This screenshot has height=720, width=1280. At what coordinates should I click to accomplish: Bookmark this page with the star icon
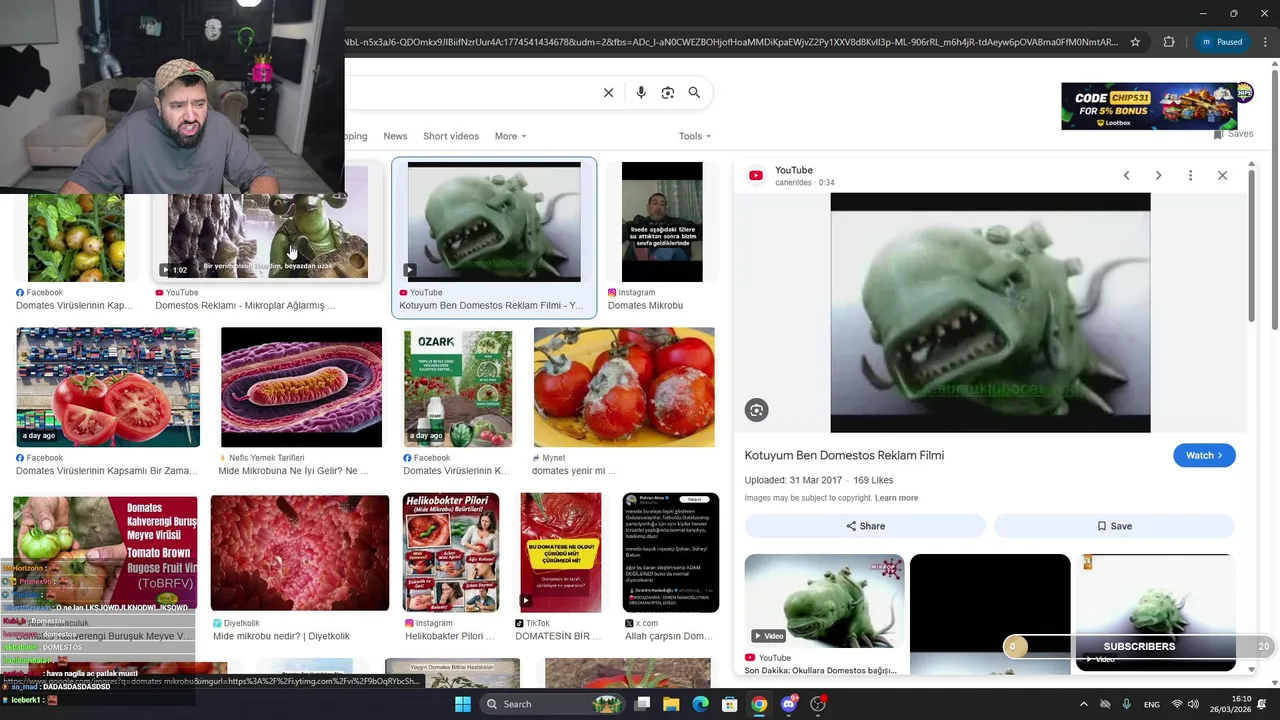pos(1135,42)
